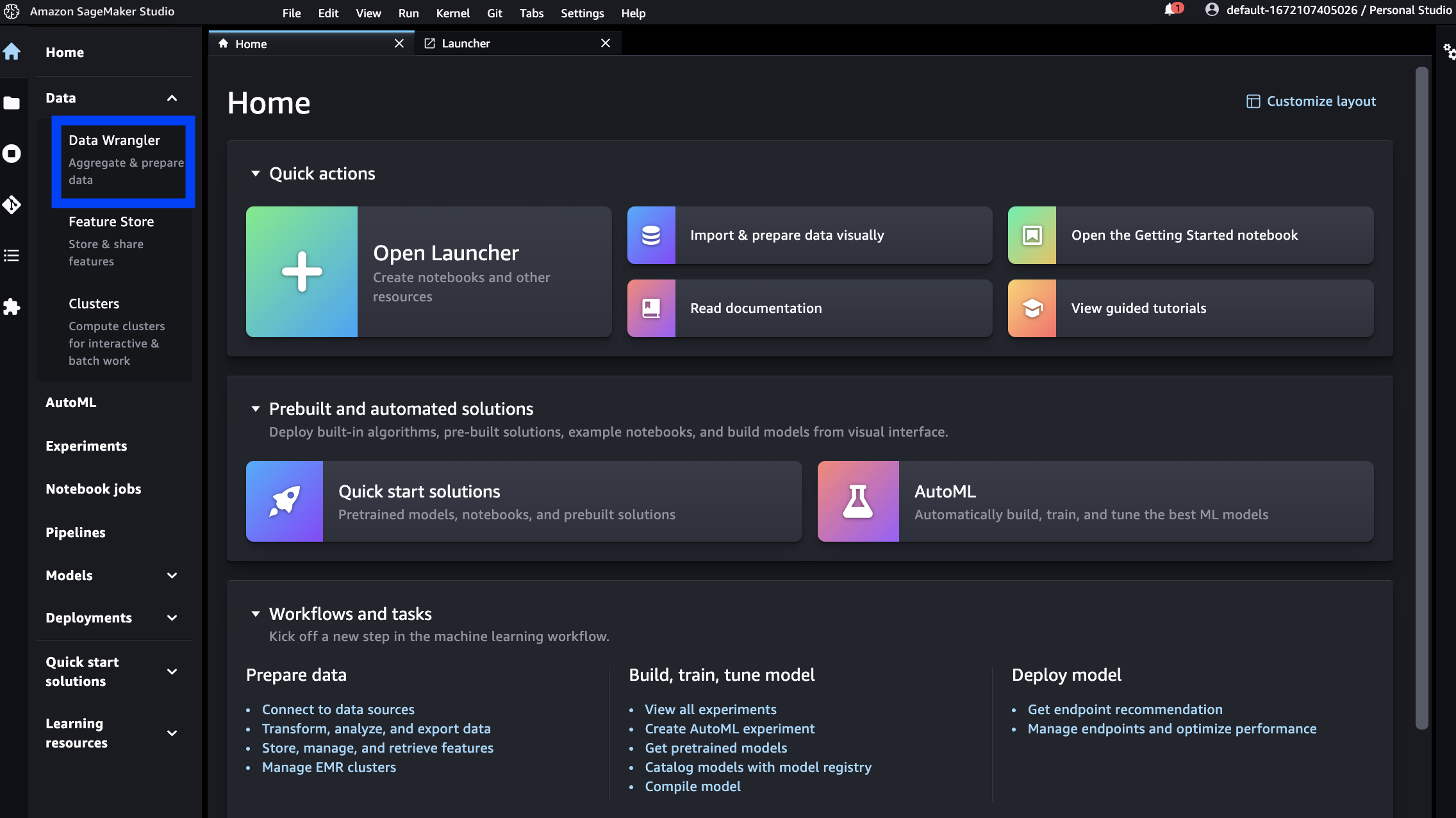1456x818 pixels.
Task: Click the Quick start solutions rocket icon
Action: tap(285, 501)
